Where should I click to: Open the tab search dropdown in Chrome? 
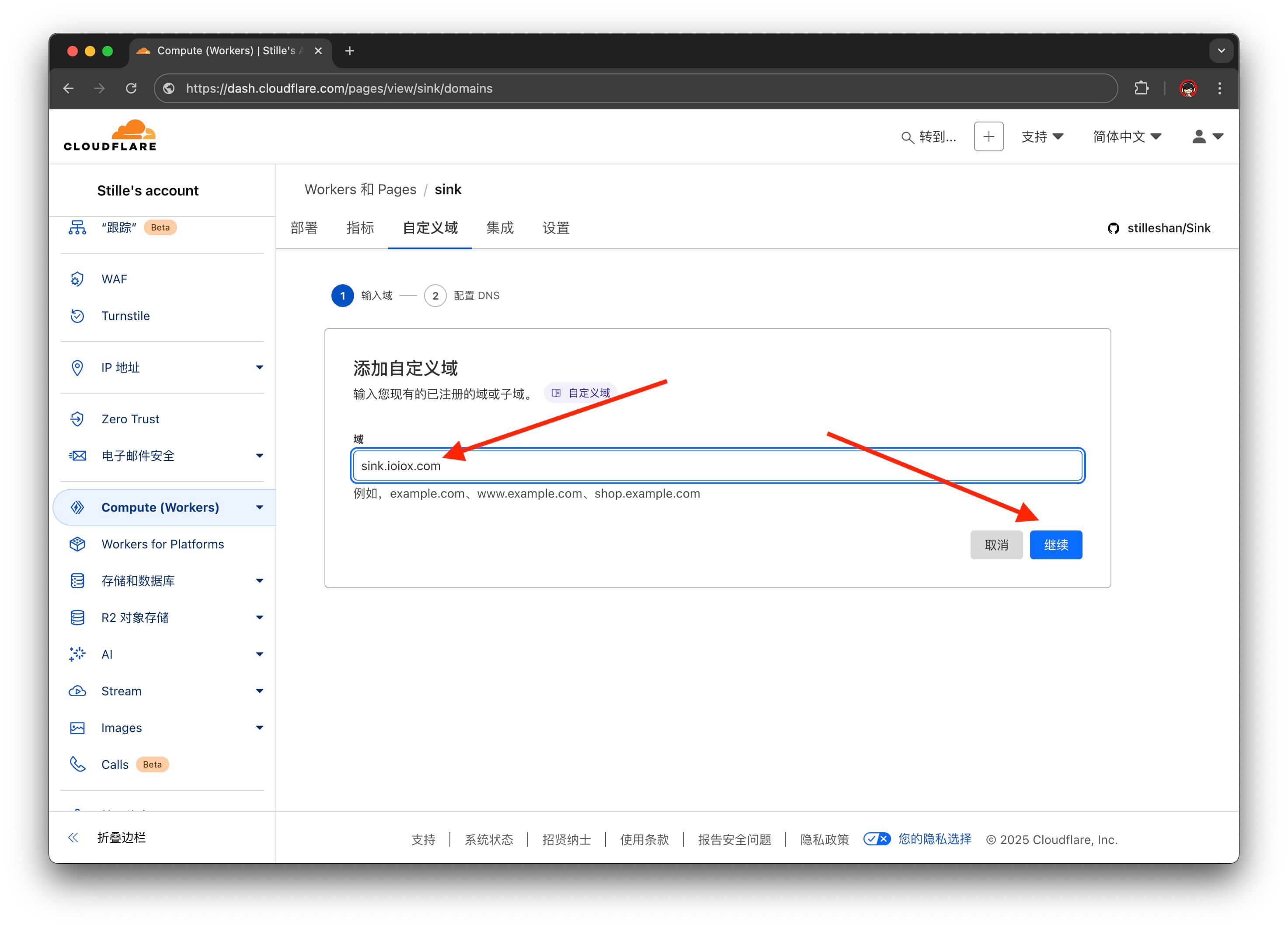click(x=1221, y=51)
